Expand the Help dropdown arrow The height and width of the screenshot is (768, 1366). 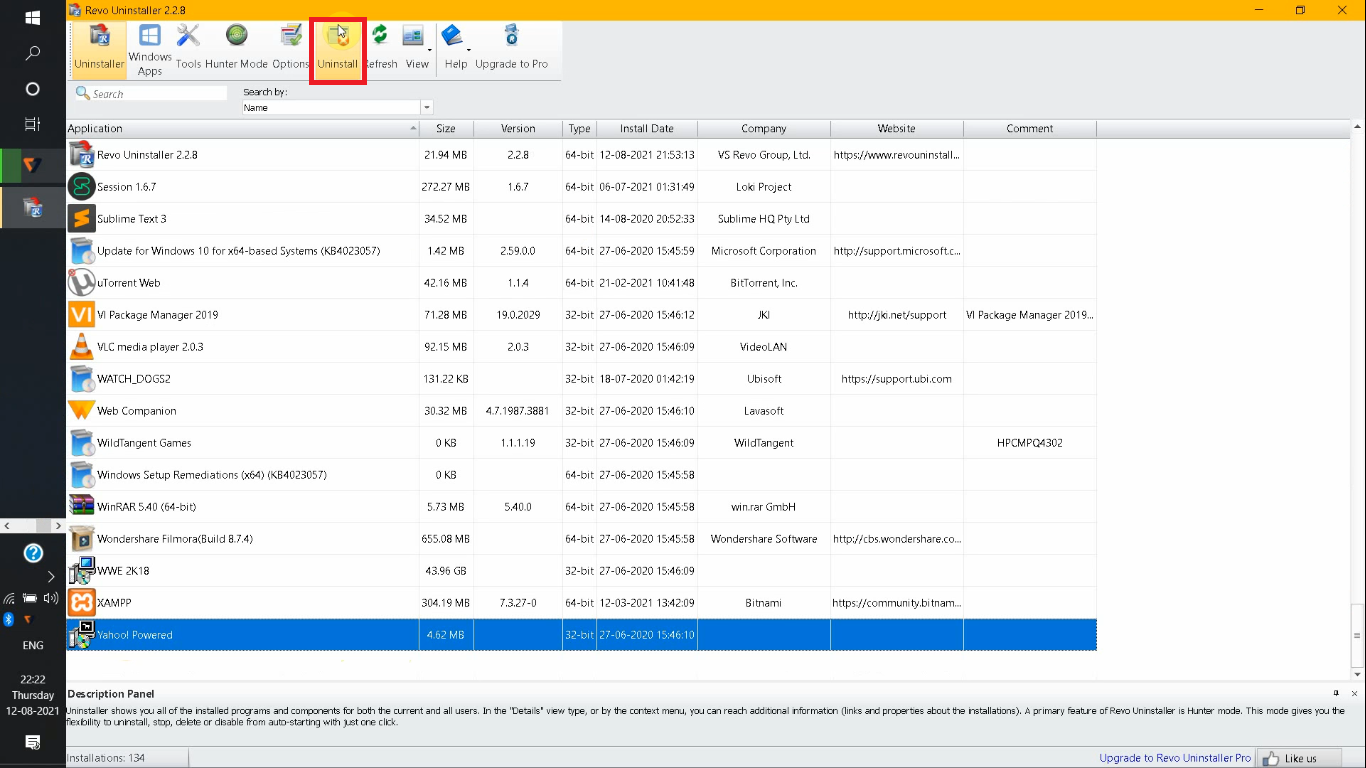coord(468,50)
